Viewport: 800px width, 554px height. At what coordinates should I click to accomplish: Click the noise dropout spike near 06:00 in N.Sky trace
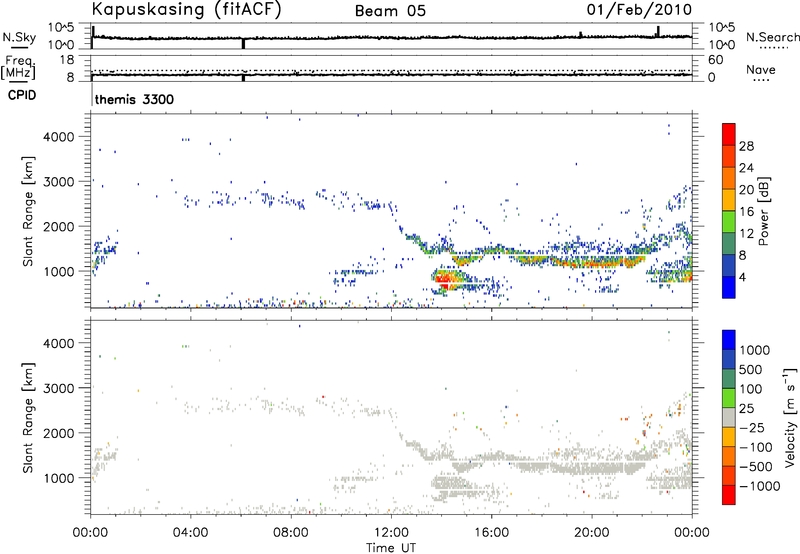[x=243, y=44]
